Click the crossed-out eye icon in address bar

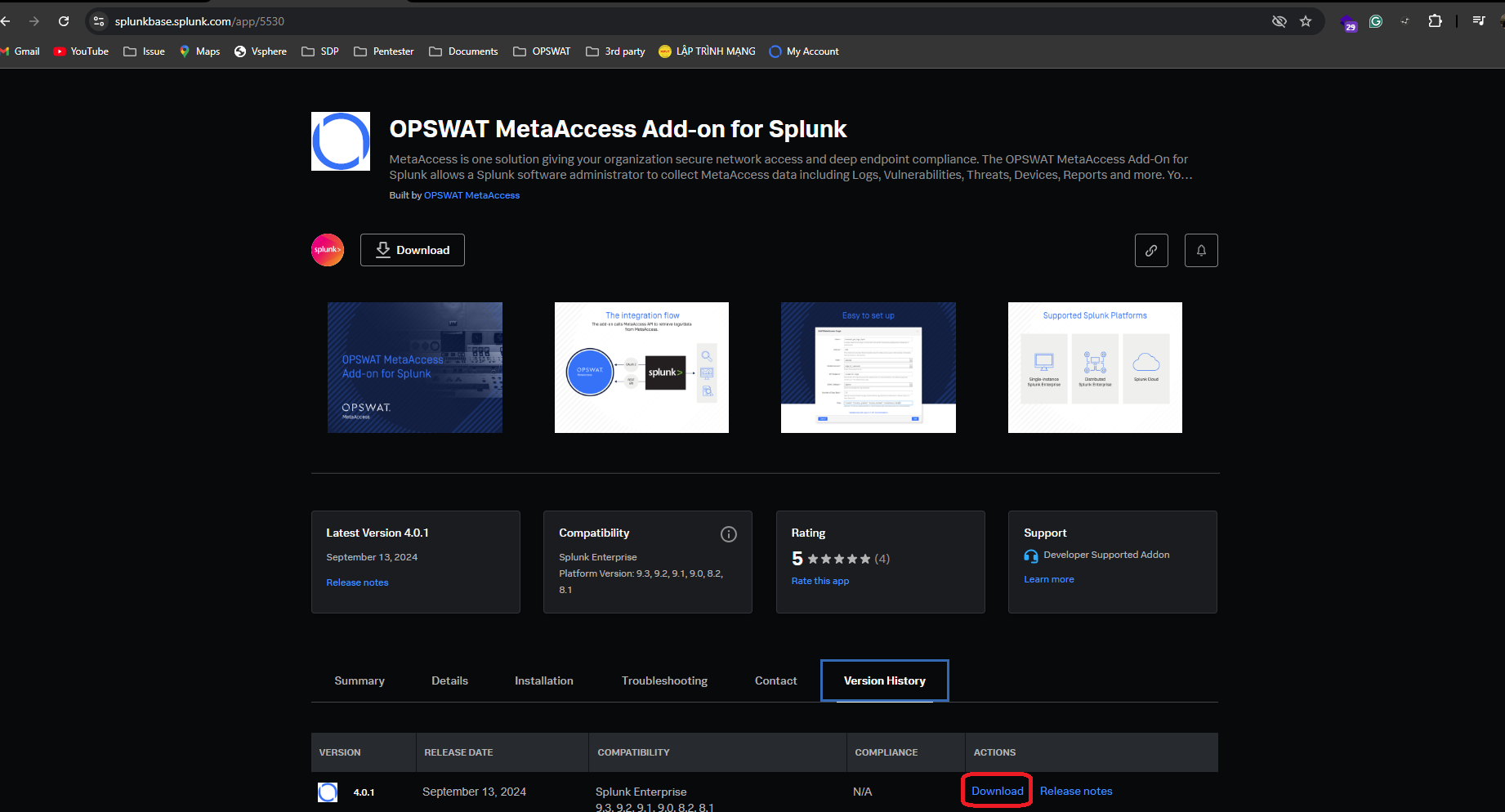click(1279, 21)
